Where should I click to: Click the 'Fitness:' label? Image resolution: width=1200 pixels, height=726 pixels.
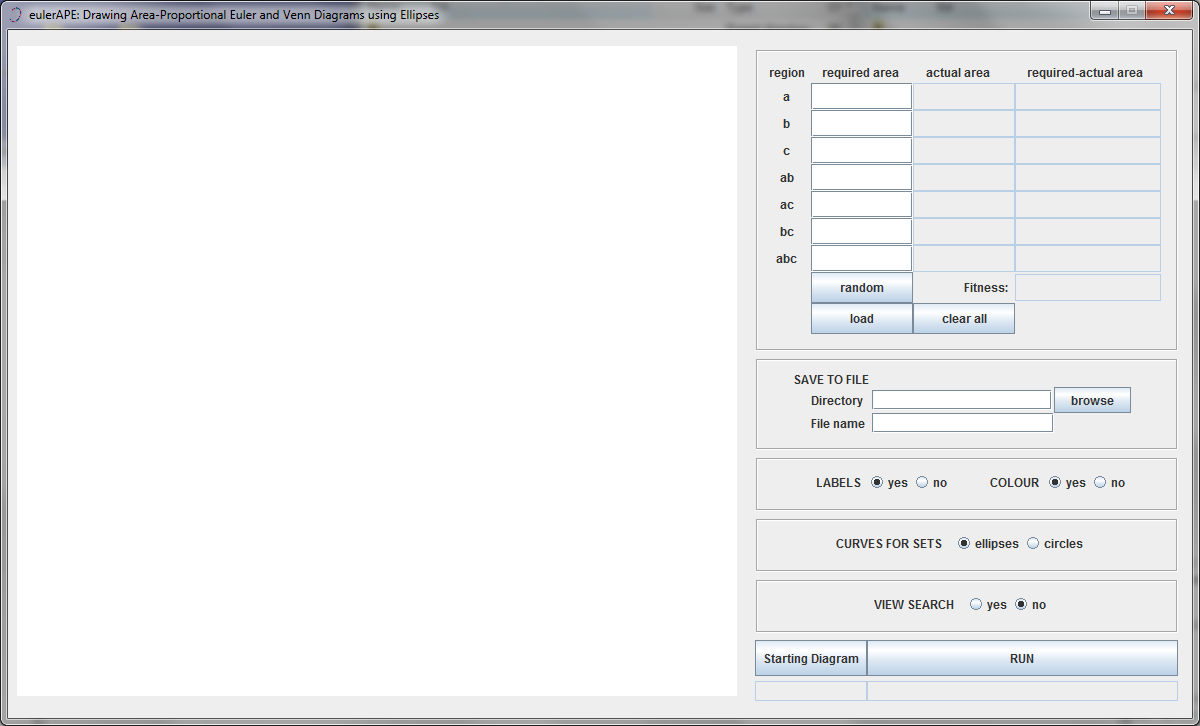pyautogui.click(x=986, y=288)
